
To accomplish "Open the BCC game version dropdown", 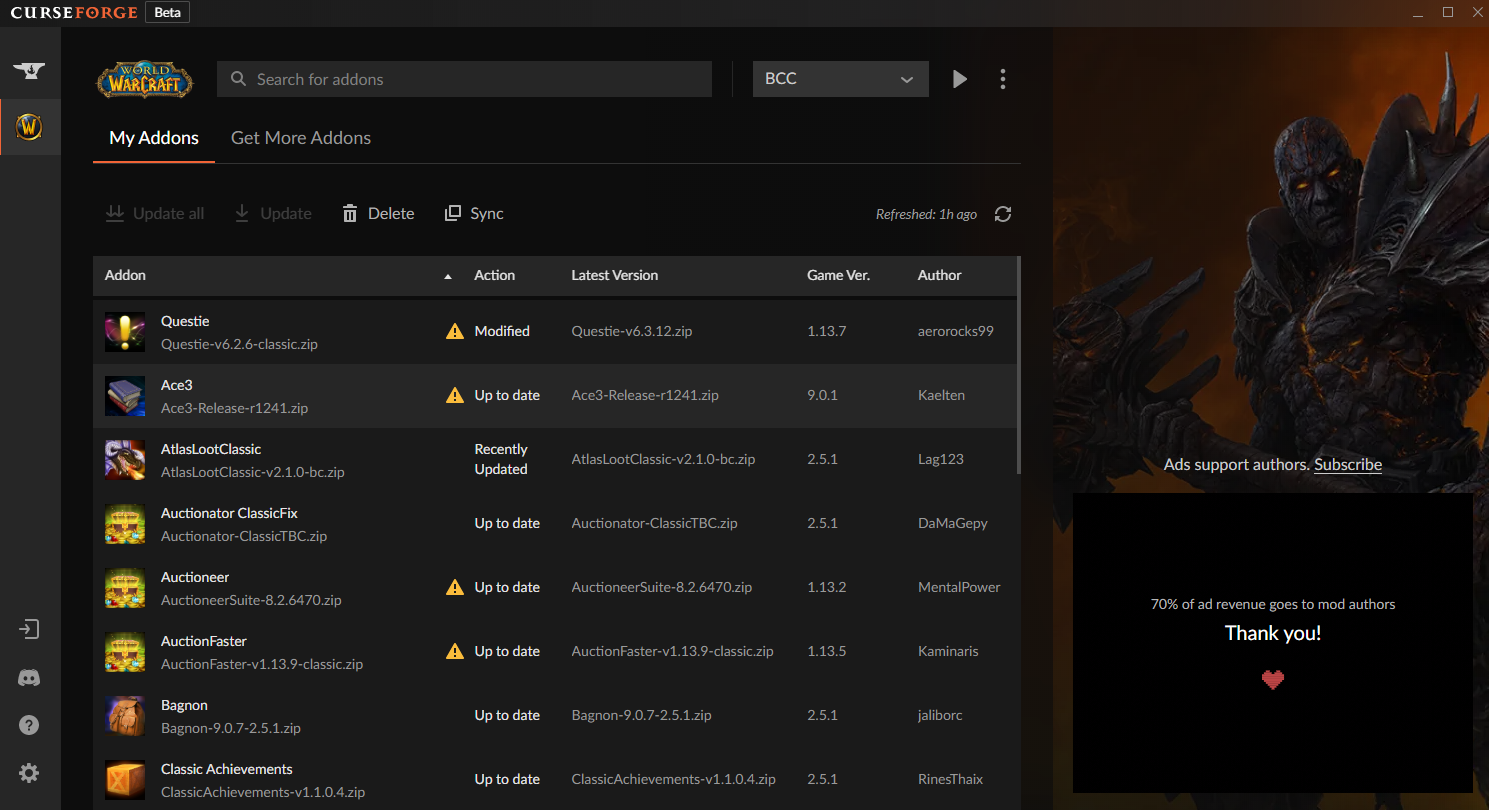I will (x=840, y=79).
